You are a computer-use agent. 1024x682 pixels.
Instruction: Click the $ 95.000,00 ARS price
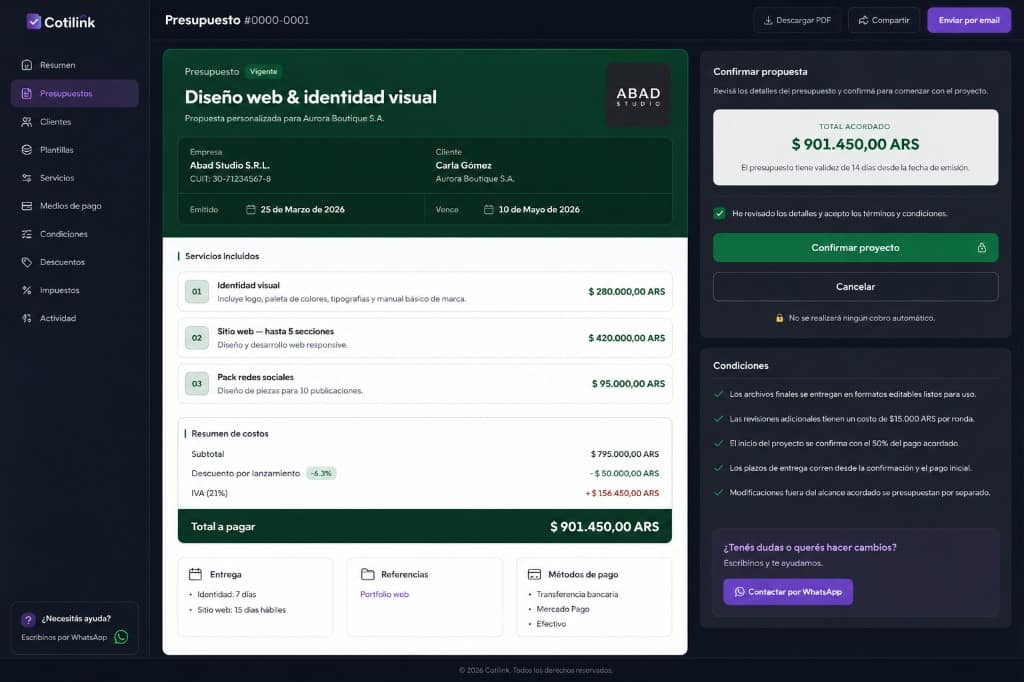[x=628, y=383]
